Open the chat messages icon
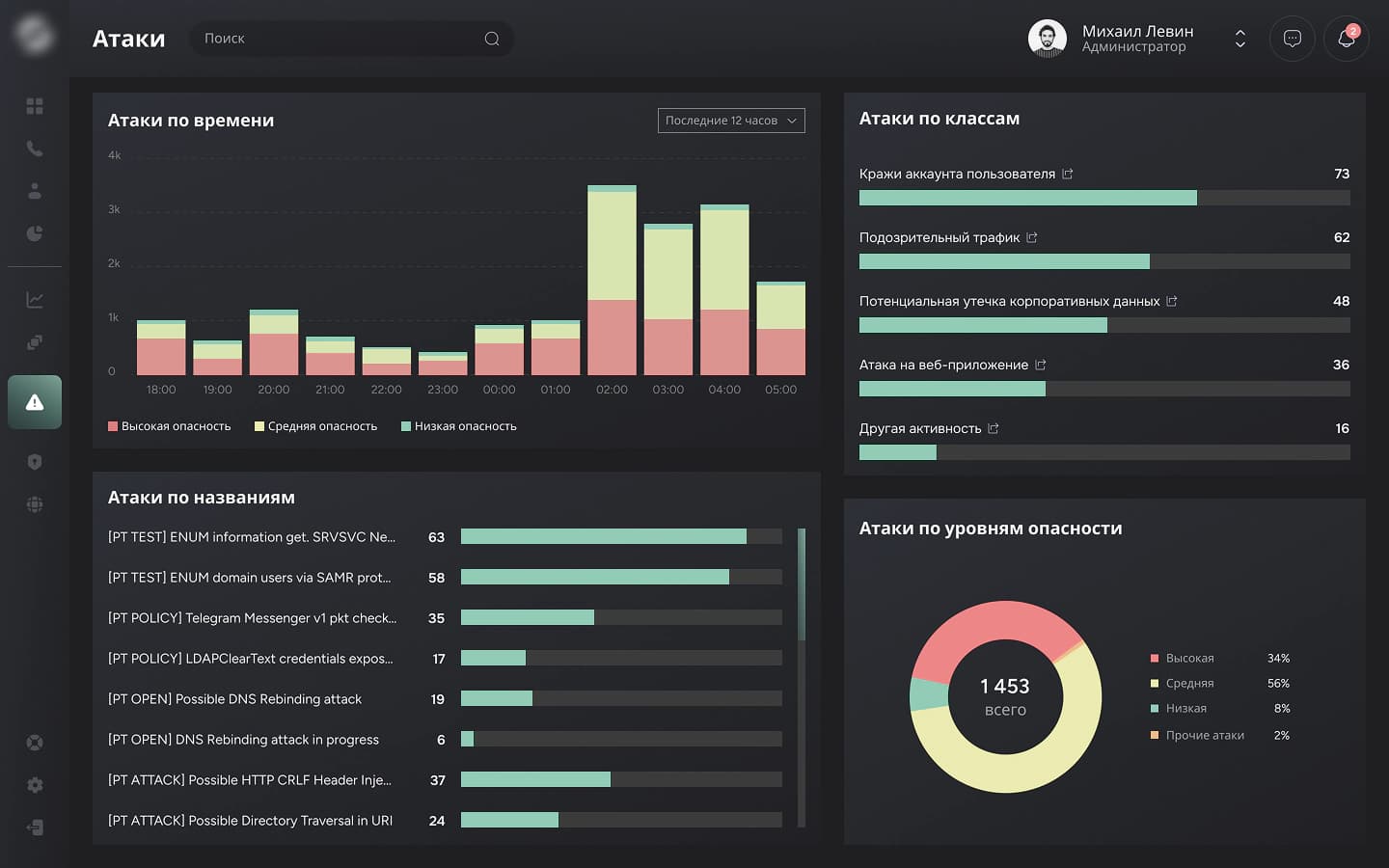This screenshot has height=868, width=1389. (1293, 39)
